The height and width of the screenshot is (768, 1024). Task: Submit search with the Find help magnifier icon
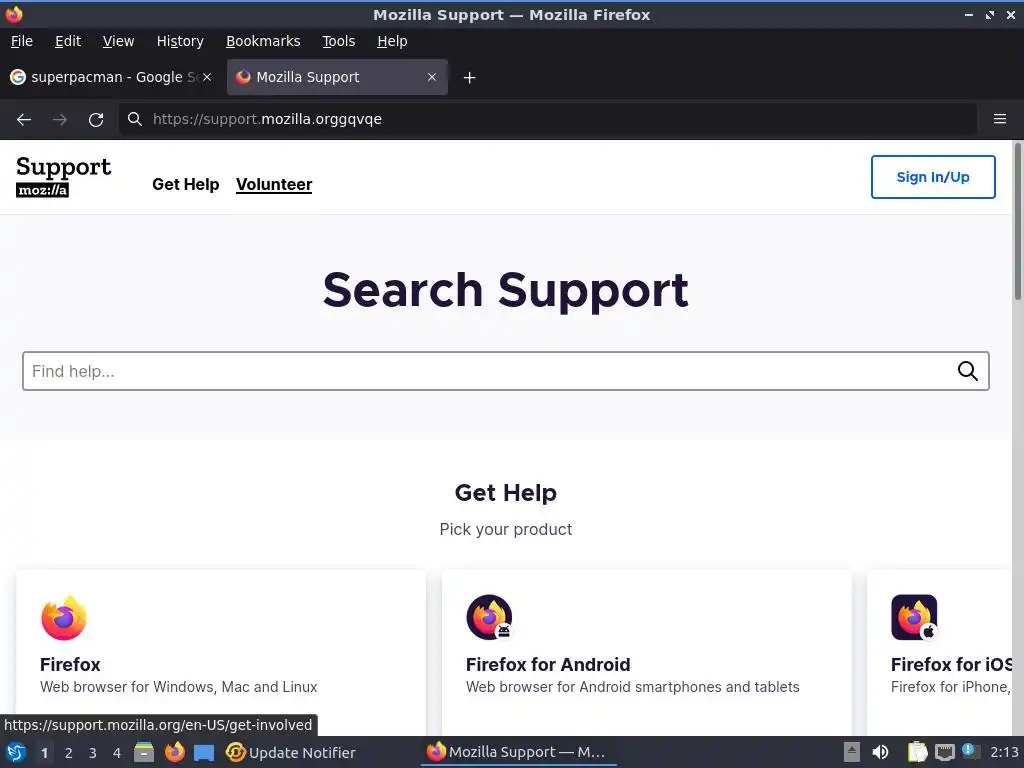tap(967, 371)
